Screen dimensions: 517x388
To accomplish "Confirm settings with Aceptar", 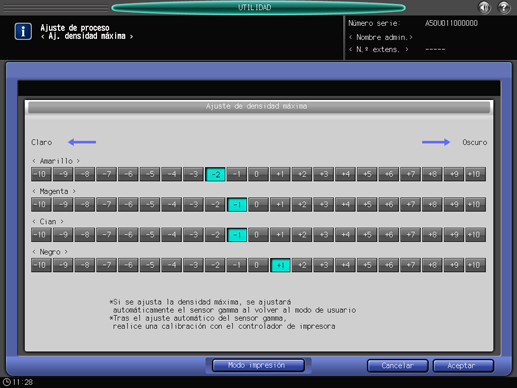I will [463, 366].
